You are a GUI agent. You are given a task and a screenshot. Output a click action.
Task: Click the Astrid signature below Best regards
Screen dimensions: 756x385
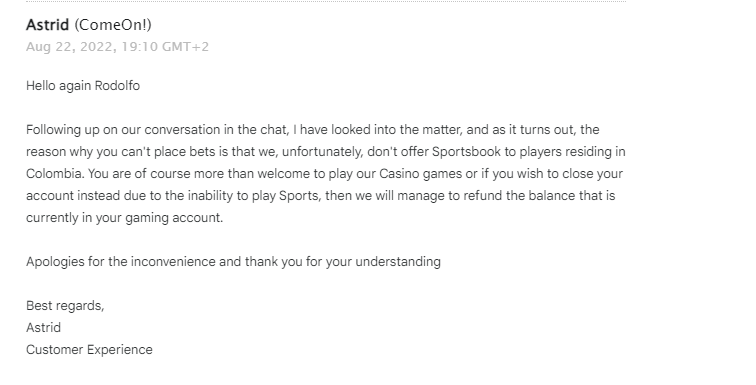[43, 328]
